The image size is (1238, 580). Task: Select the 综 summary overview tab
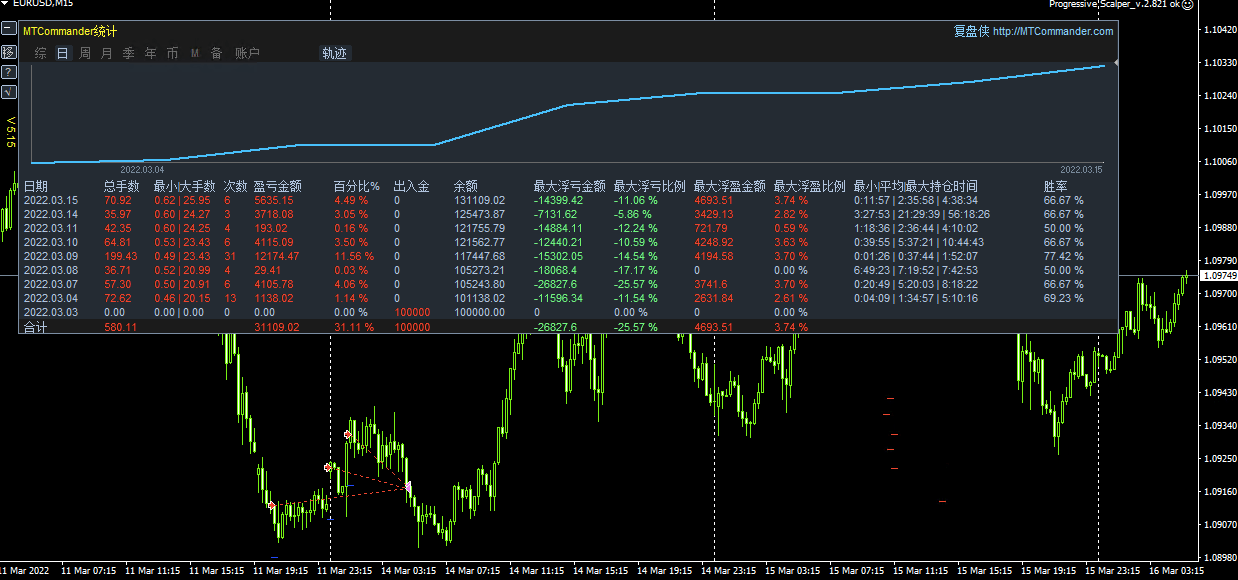coord(40,53)
